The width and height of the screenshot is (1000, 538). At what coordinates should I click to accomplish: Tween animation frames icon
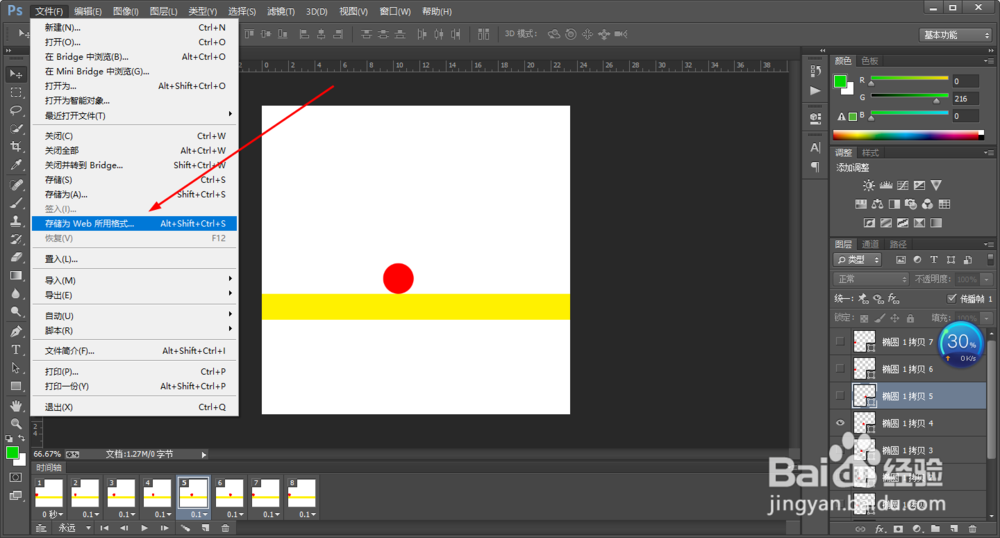pos(185,528)
